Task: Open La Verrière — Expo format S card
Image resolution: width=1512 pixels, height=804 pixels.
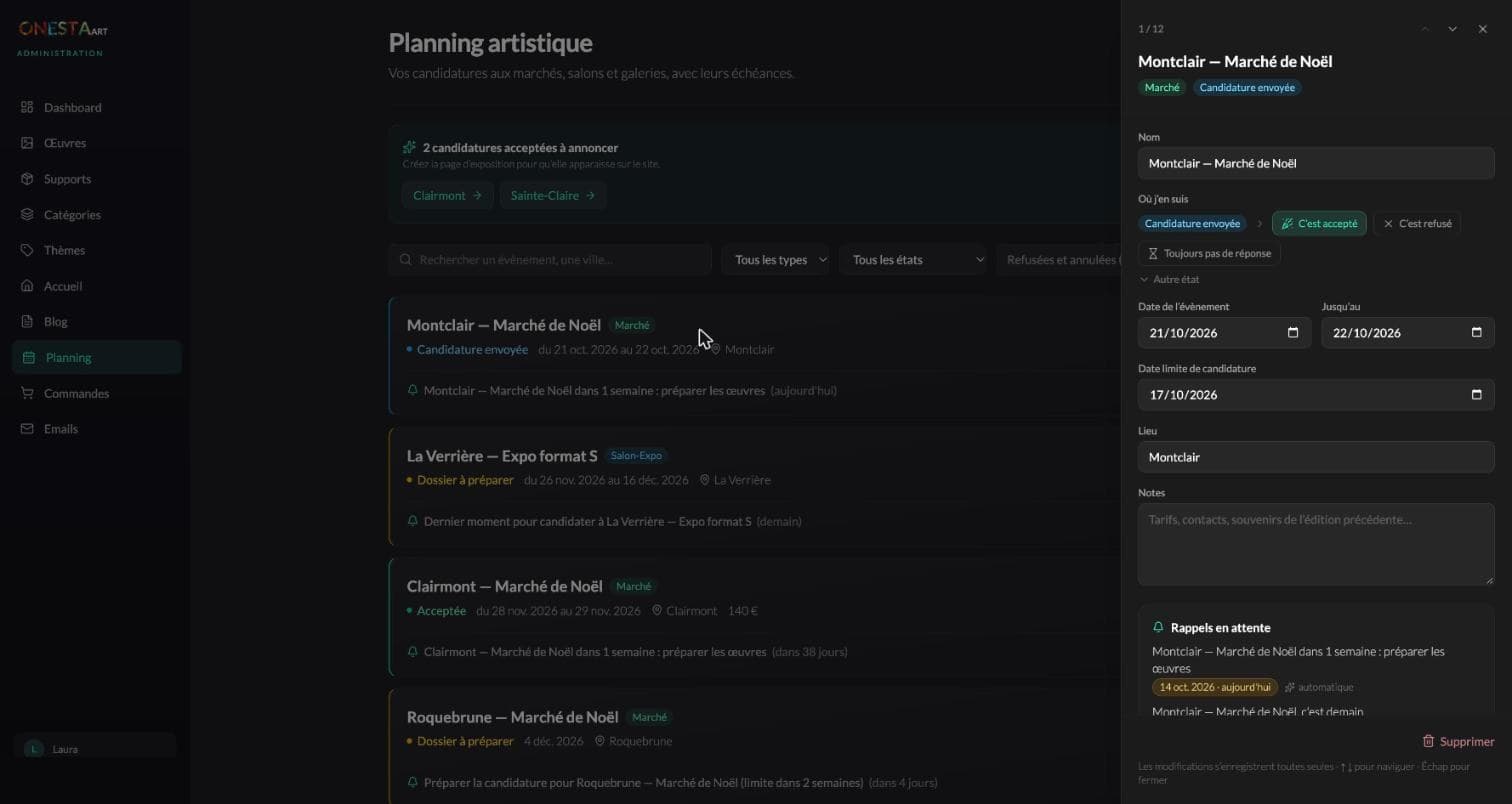Action: point(755,487)
